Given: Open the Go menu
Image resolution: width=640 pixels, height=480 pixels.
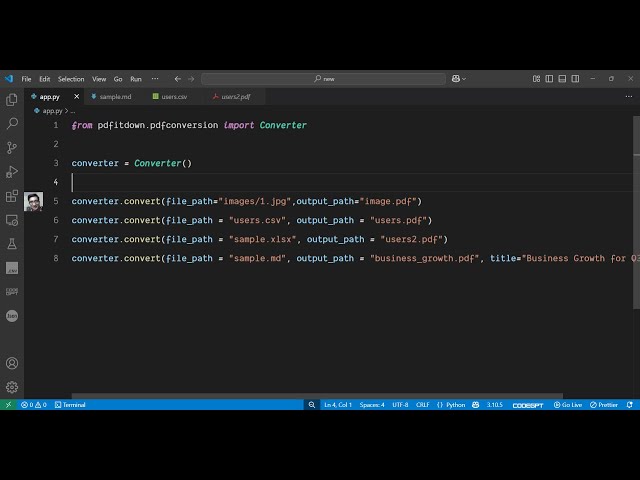Looking at the screenshot, I should [x=118, y=79].
